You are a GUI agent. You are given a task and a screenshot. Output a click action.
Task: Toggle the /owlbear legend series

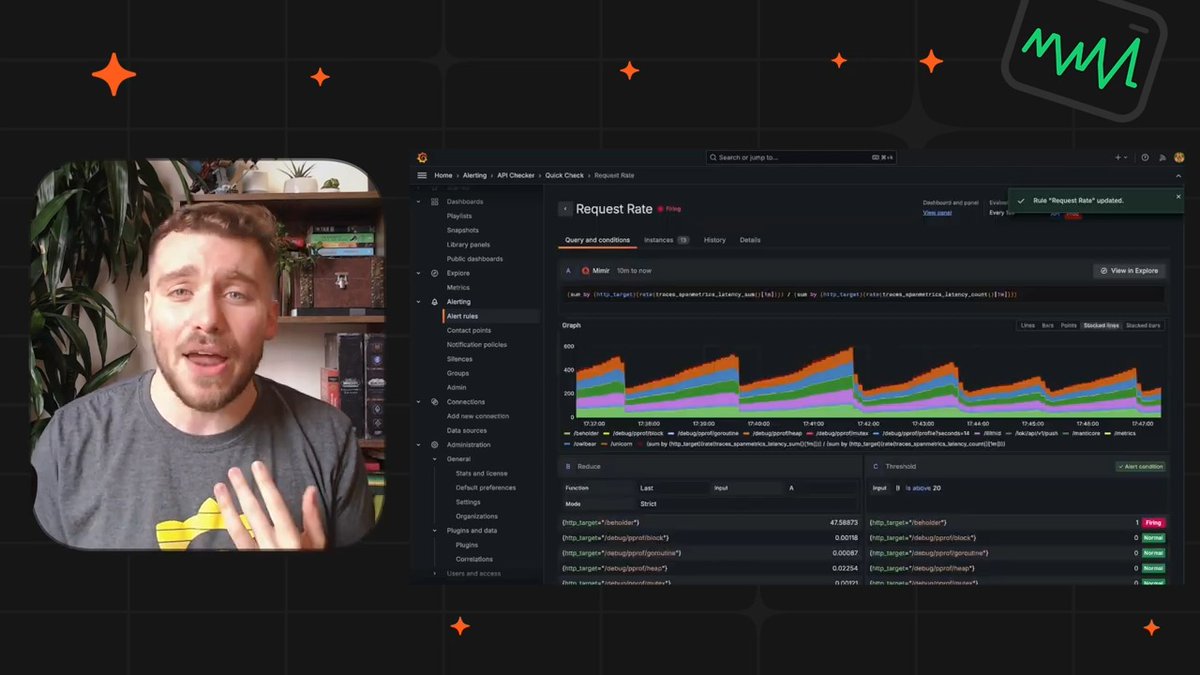tap(580, 442)
